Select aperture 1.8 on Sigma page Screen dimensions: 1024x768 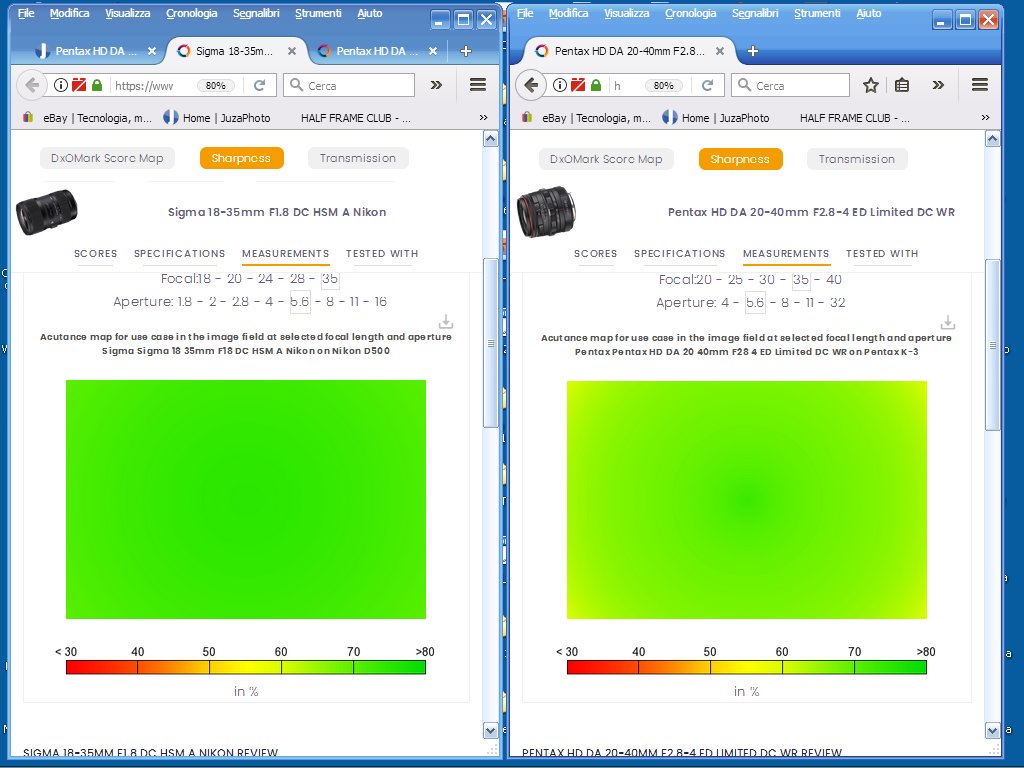[x=185, y=302]
